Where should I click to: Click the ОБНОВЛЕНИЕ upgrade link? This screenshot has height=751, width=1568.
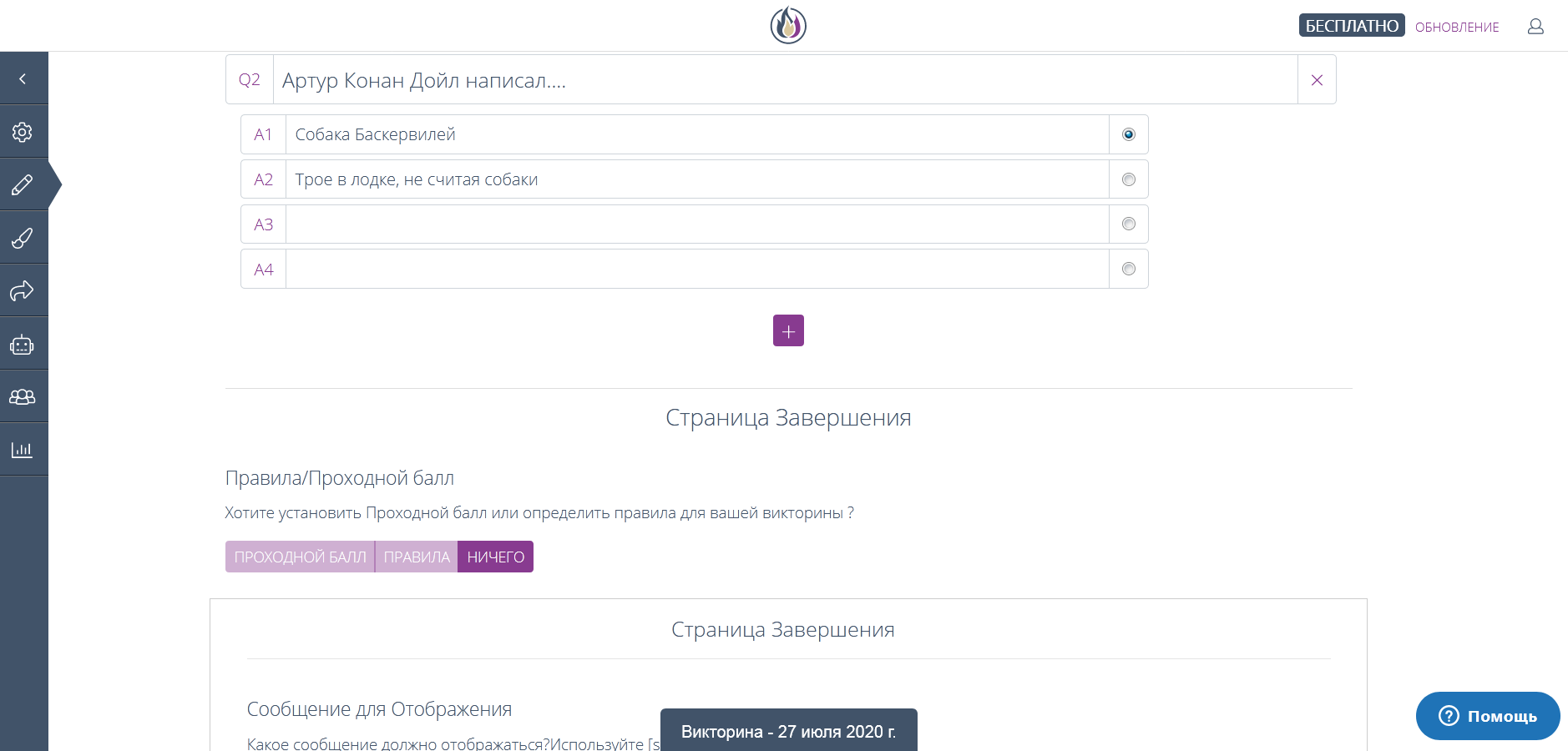[x=1457, y=27]
